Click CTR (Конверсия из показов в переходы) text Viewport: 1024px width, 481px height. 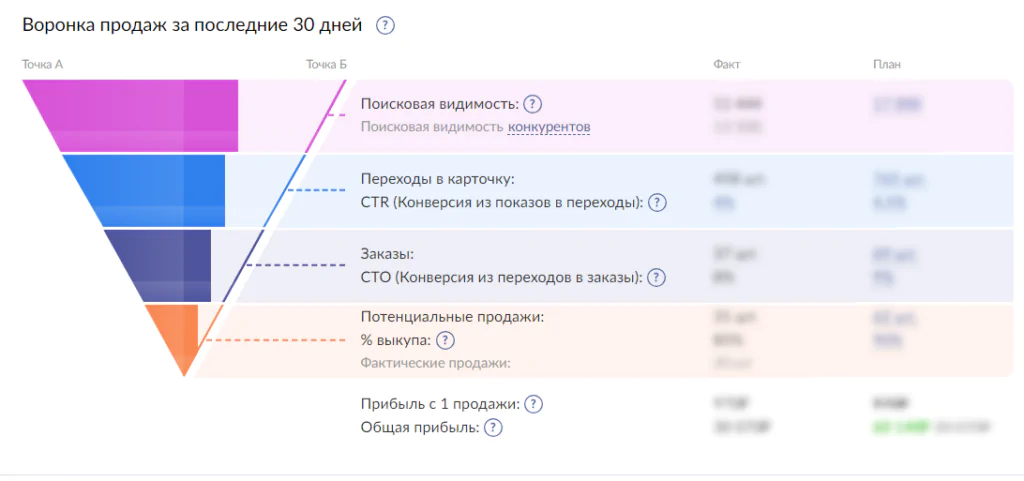502,202
